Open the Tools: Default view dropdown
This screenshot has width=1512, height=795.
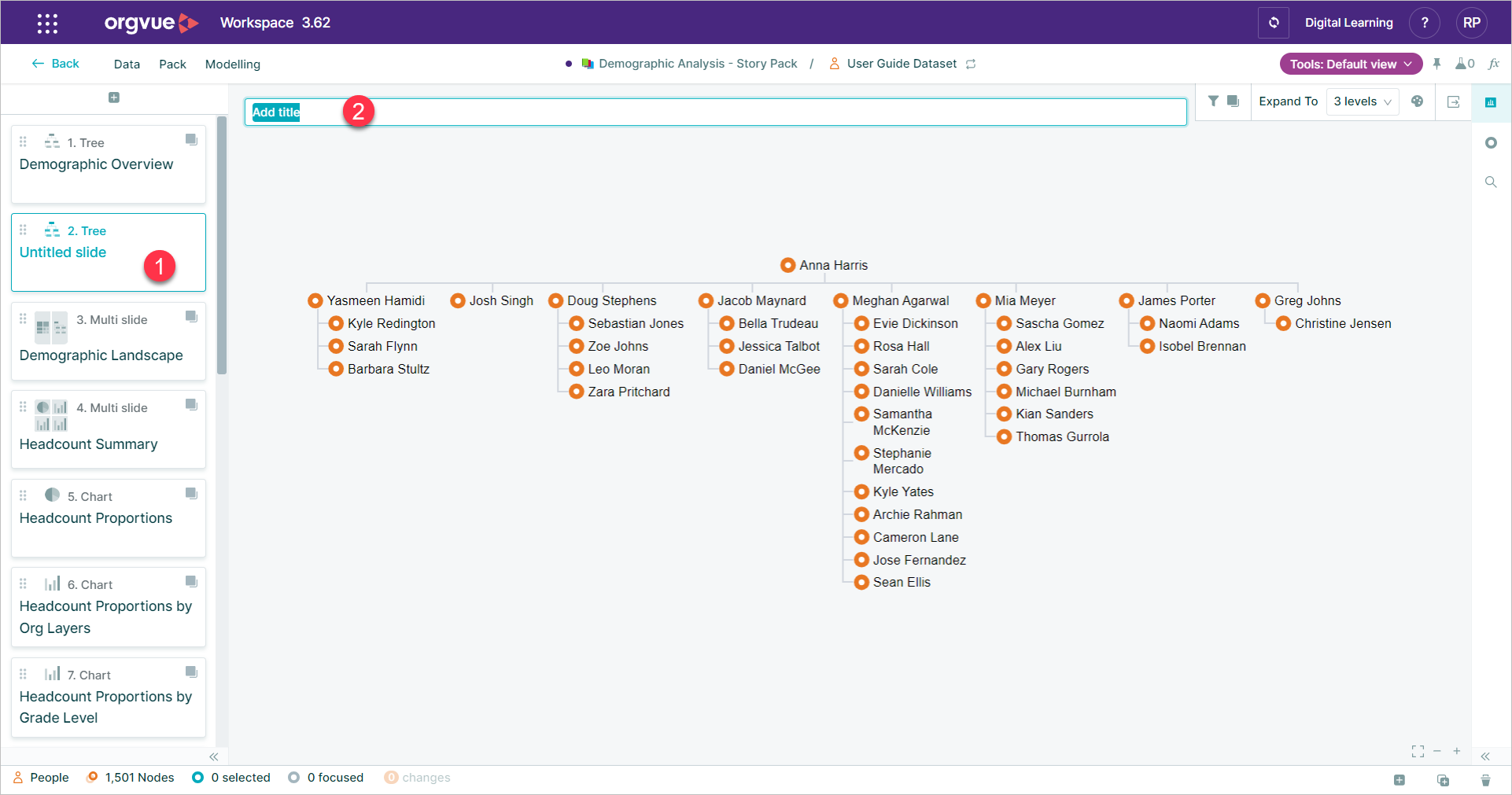coord(1351,64)
